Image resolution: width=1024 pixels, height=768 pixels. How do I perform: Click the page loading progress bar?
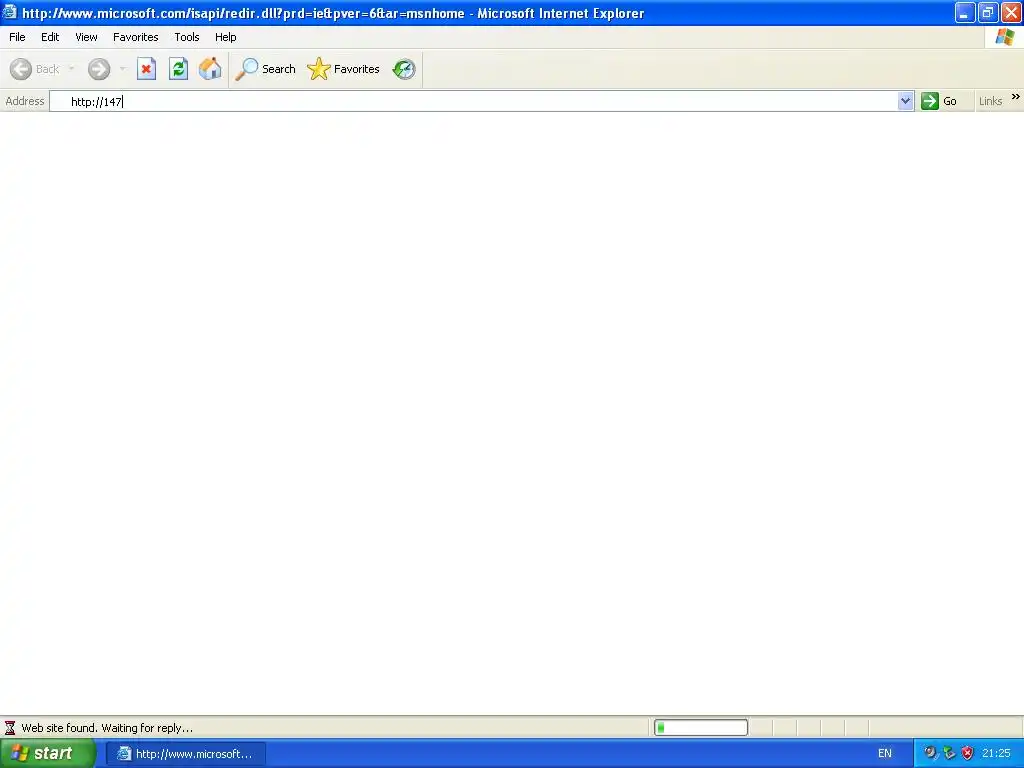tap(701, 728)
